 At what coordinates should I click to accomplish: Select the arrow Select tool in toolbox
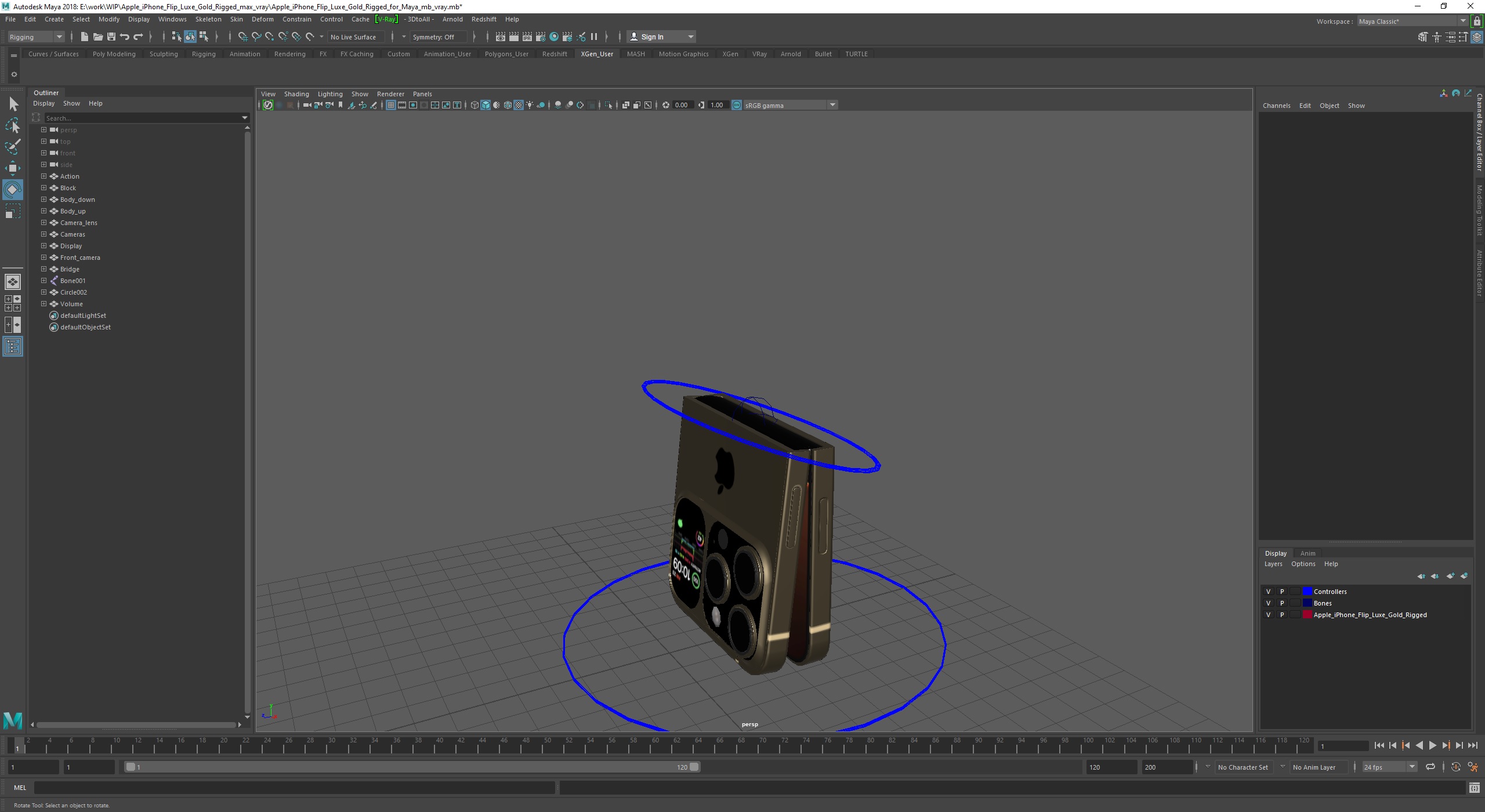pos(13,104)
